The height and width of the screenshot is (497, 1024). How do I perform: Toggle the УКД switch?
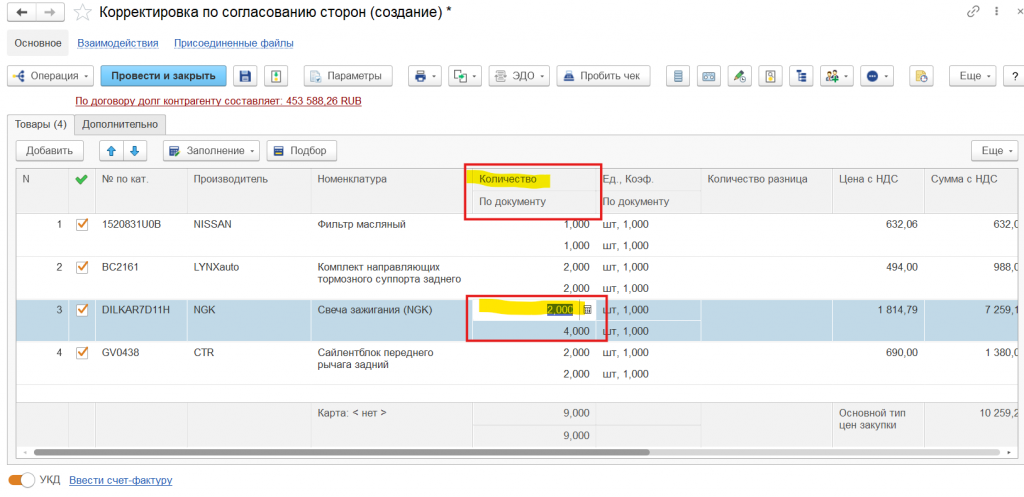(x=21, y=481)
